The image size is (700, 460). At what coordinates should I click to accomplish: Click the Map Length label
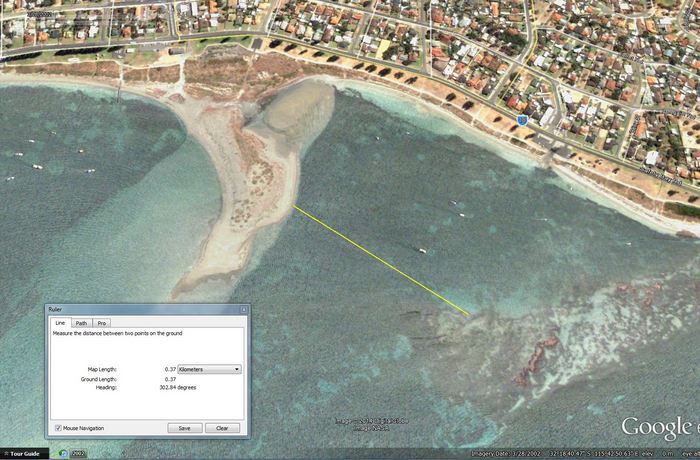(x=102, y=369)
